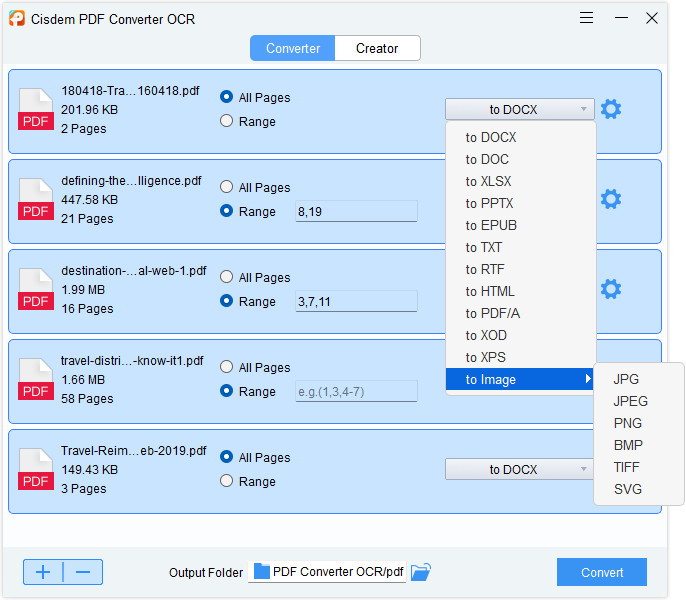Click PDF icon of 180418-Tra...160418.pdf
This screenshot has height=600, width=686.
click(x=35, y=109)
